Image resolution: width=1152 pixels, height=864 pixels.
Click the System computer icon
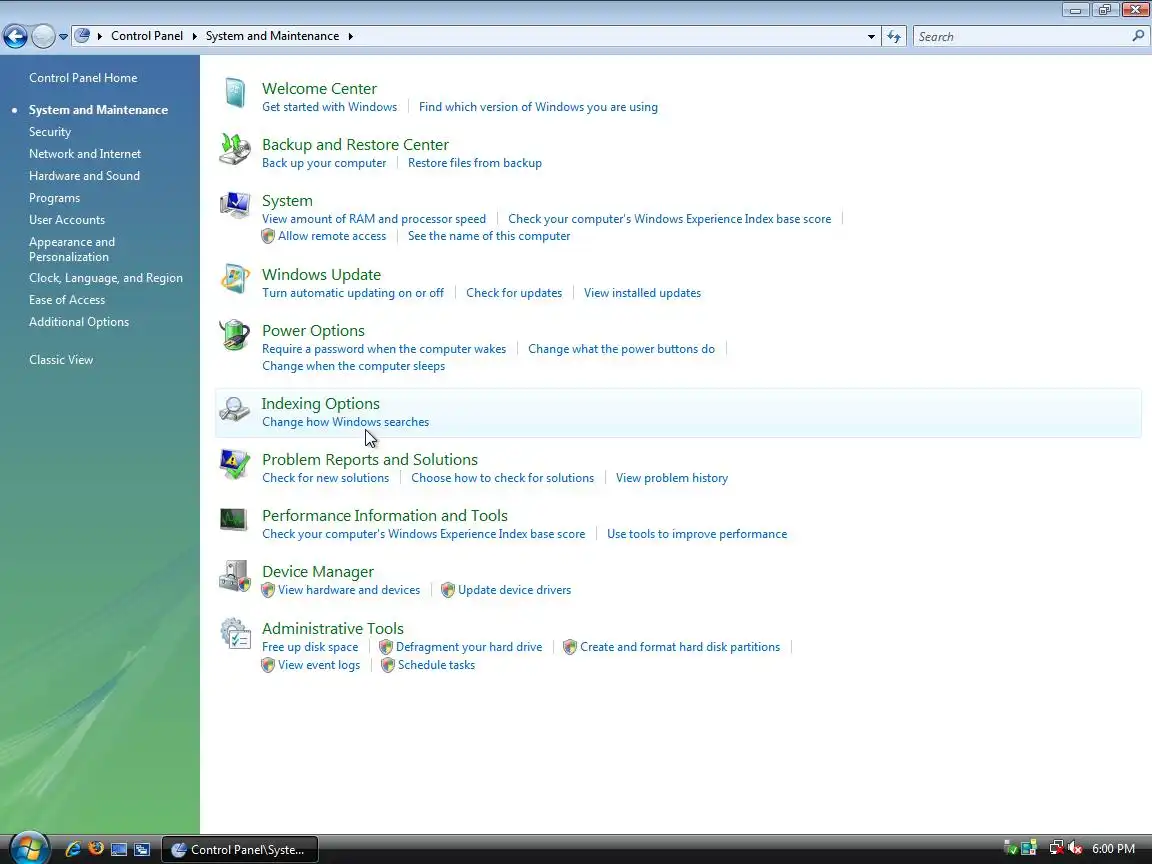[x=234, y=205]
